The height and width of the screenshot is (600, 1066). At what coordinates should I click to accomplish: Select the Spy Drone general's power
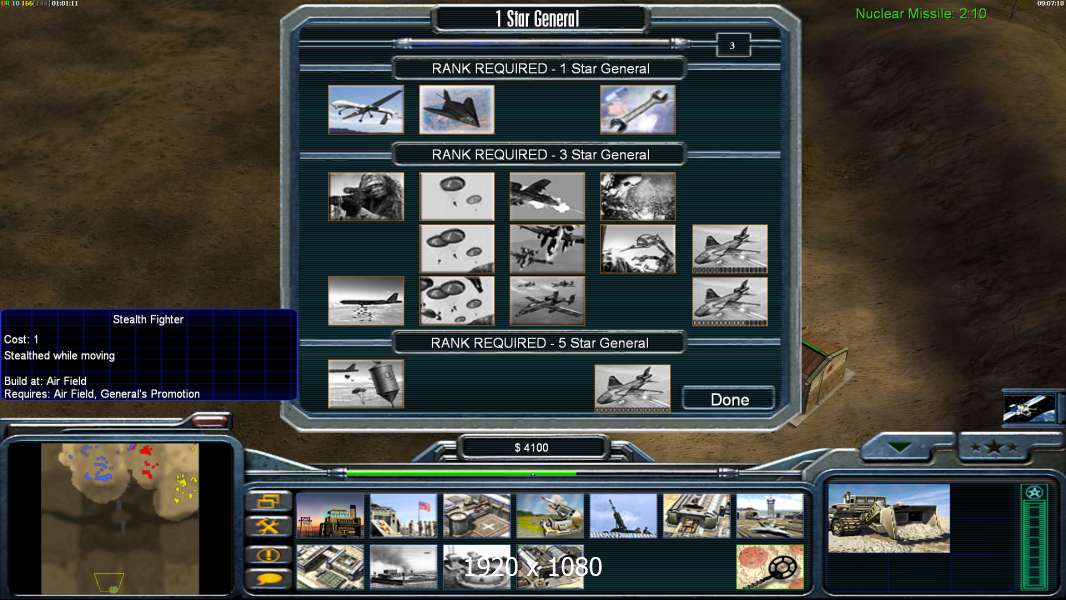(366, 109)
